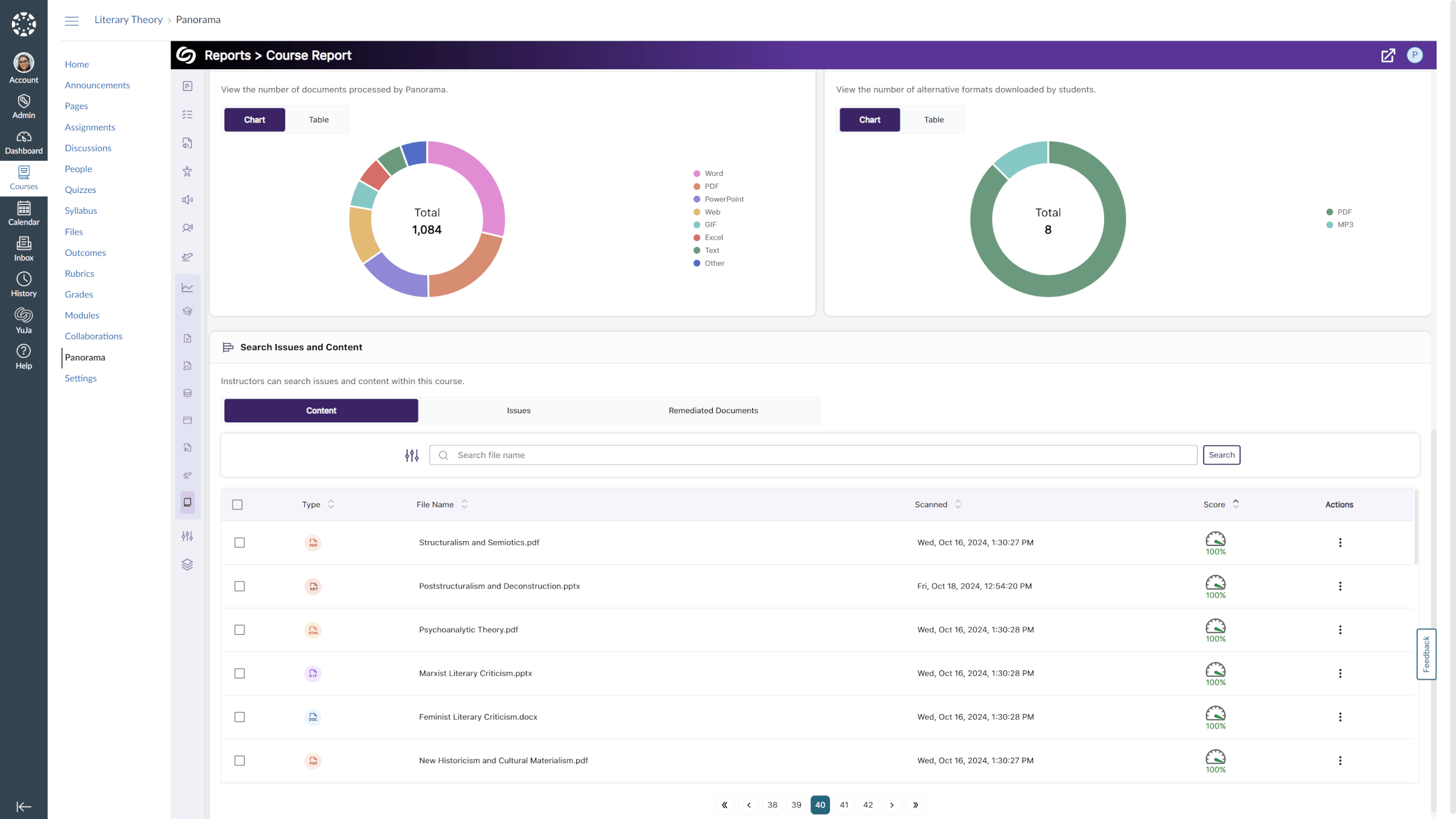Open actions menu for Psychoanalytic Theory.pdf
This screenshot has height=819, width=1456.
tap(1340, 630)
